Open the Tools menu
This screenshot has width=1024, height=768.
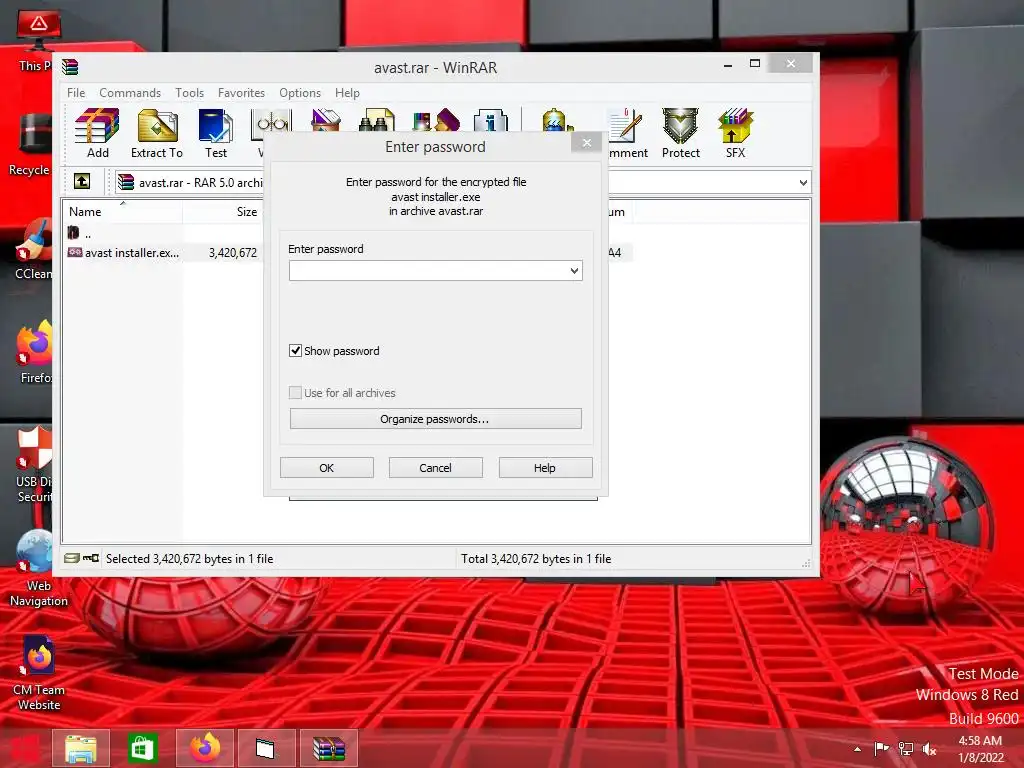[x=189, y=93]
